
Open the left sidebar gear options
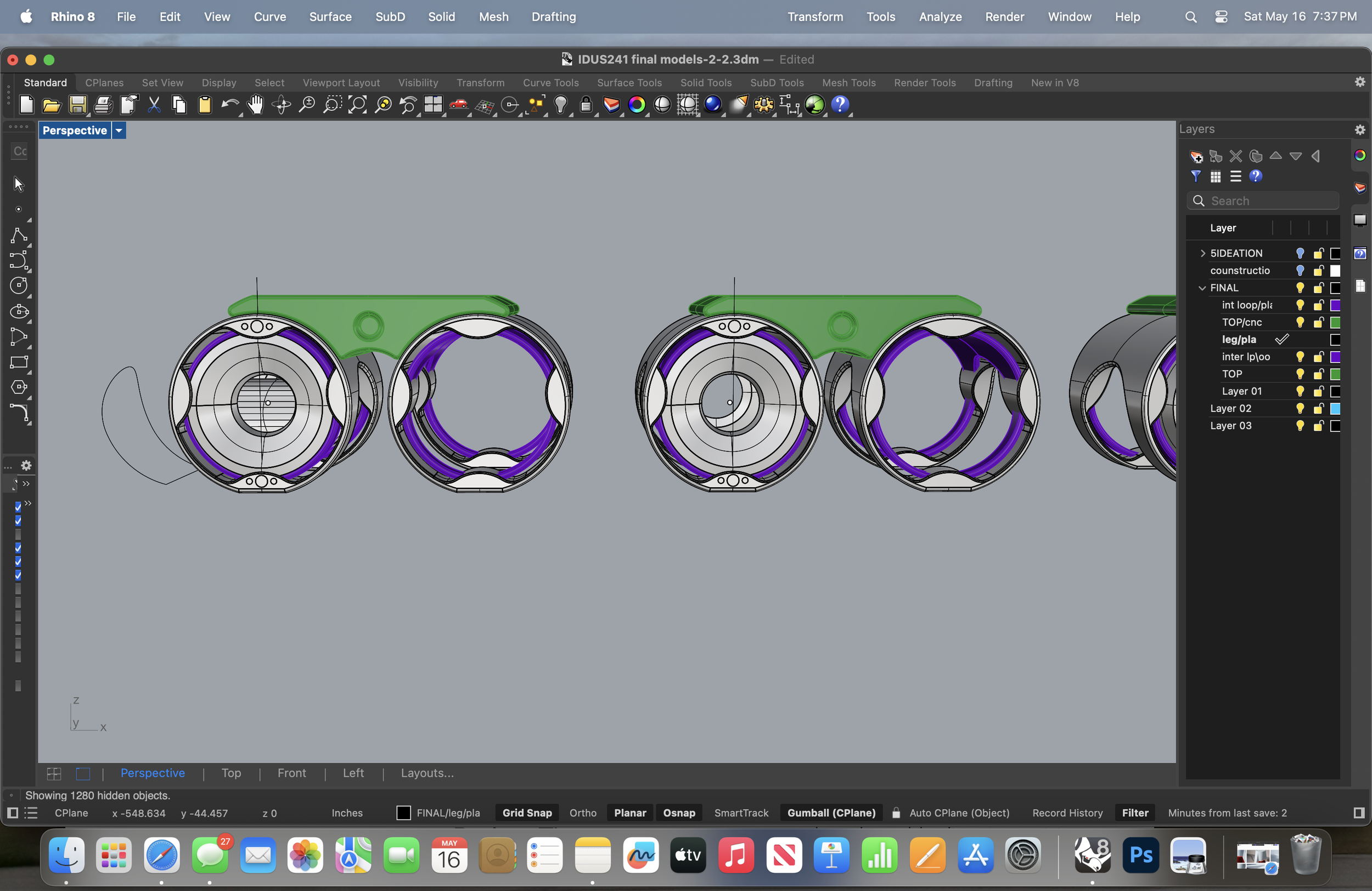[x=26, y=466]
